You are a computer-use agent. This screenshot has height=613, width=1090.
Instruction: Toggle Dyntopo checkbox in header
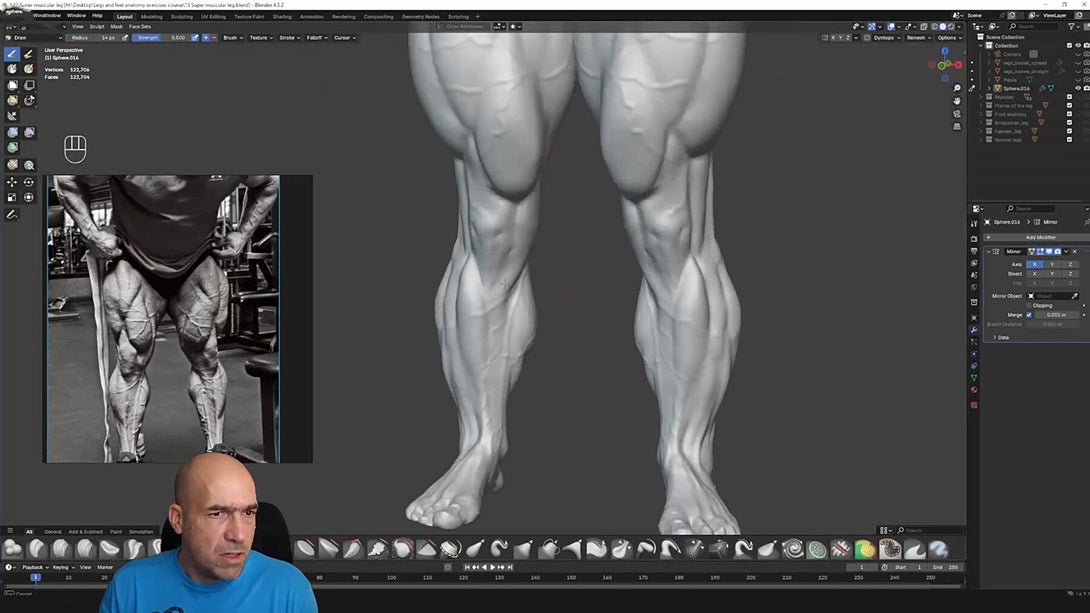868,38
